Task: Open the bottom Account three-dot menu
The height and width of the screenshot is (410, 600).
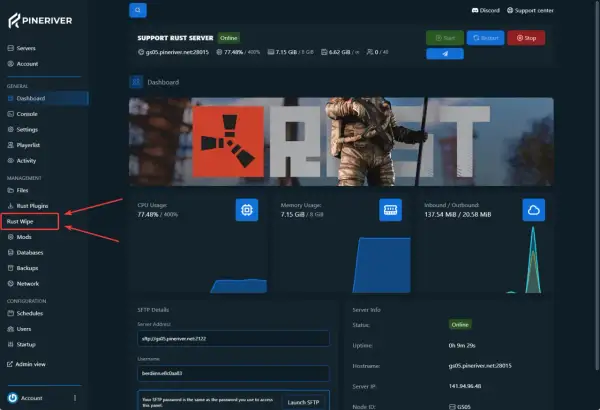Action: coord(75,398)
